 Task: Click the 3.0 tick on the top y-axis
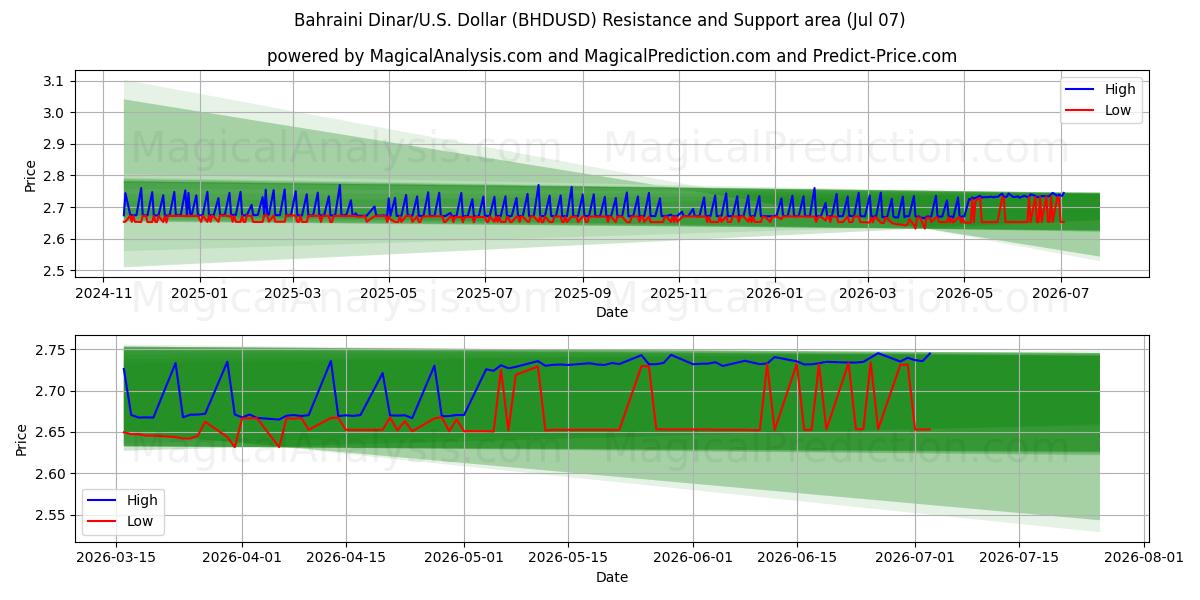(x=54, y=113)
